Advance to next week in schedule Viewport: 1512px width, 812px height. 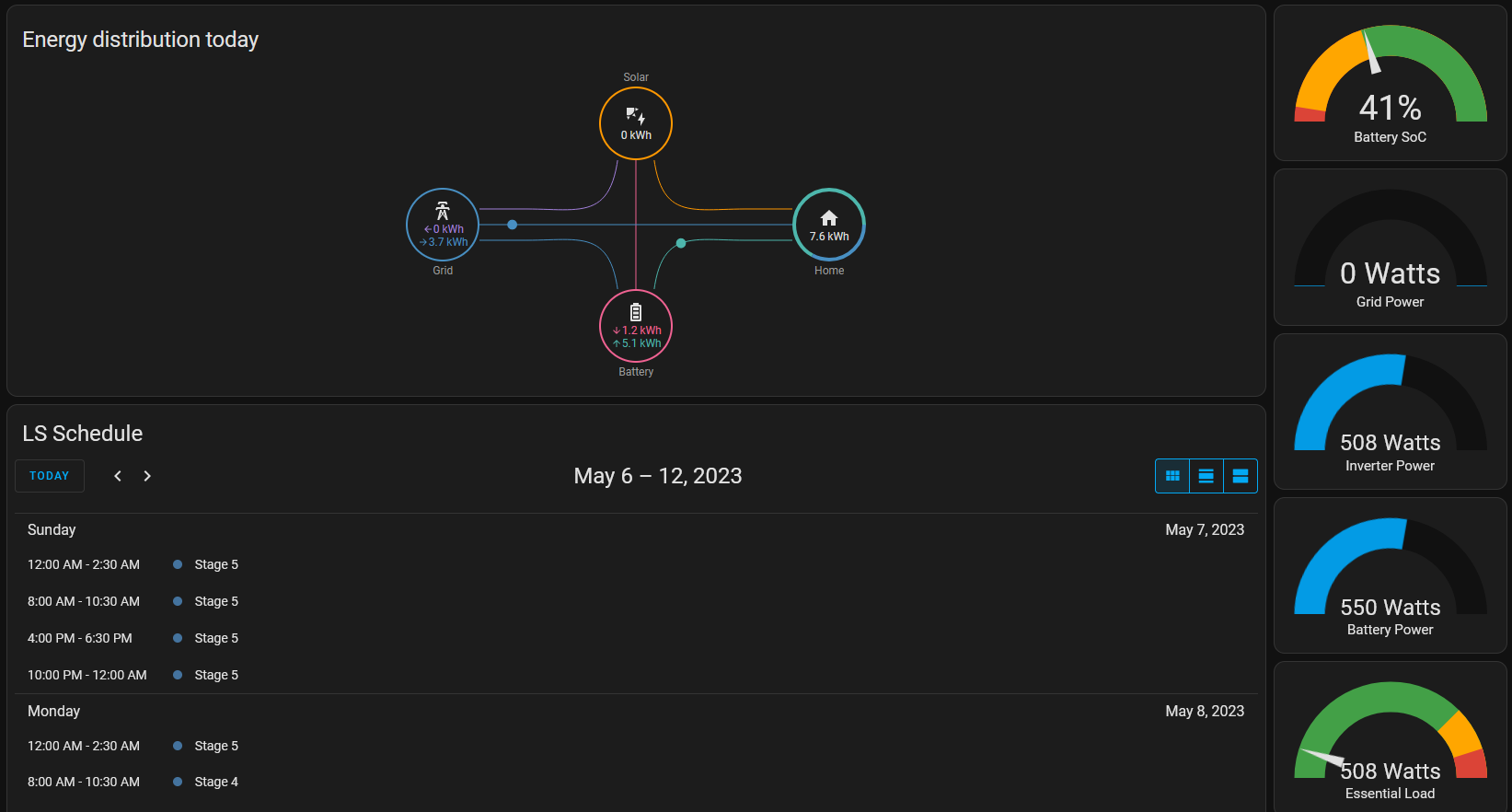(x=147, y=476)
